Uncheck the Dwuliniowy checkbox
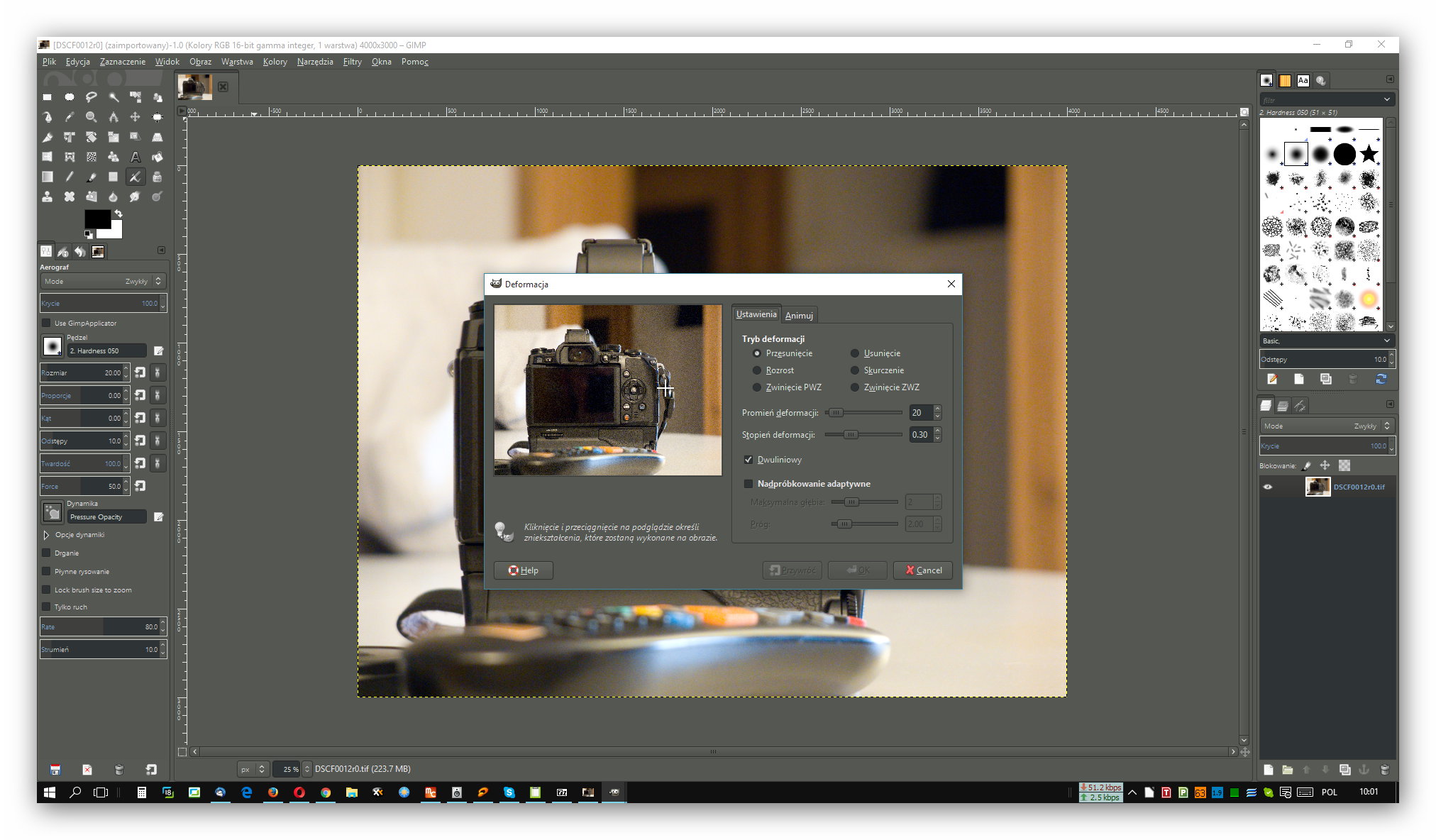This screenshot has height=840, width=1436. [749, 460]
